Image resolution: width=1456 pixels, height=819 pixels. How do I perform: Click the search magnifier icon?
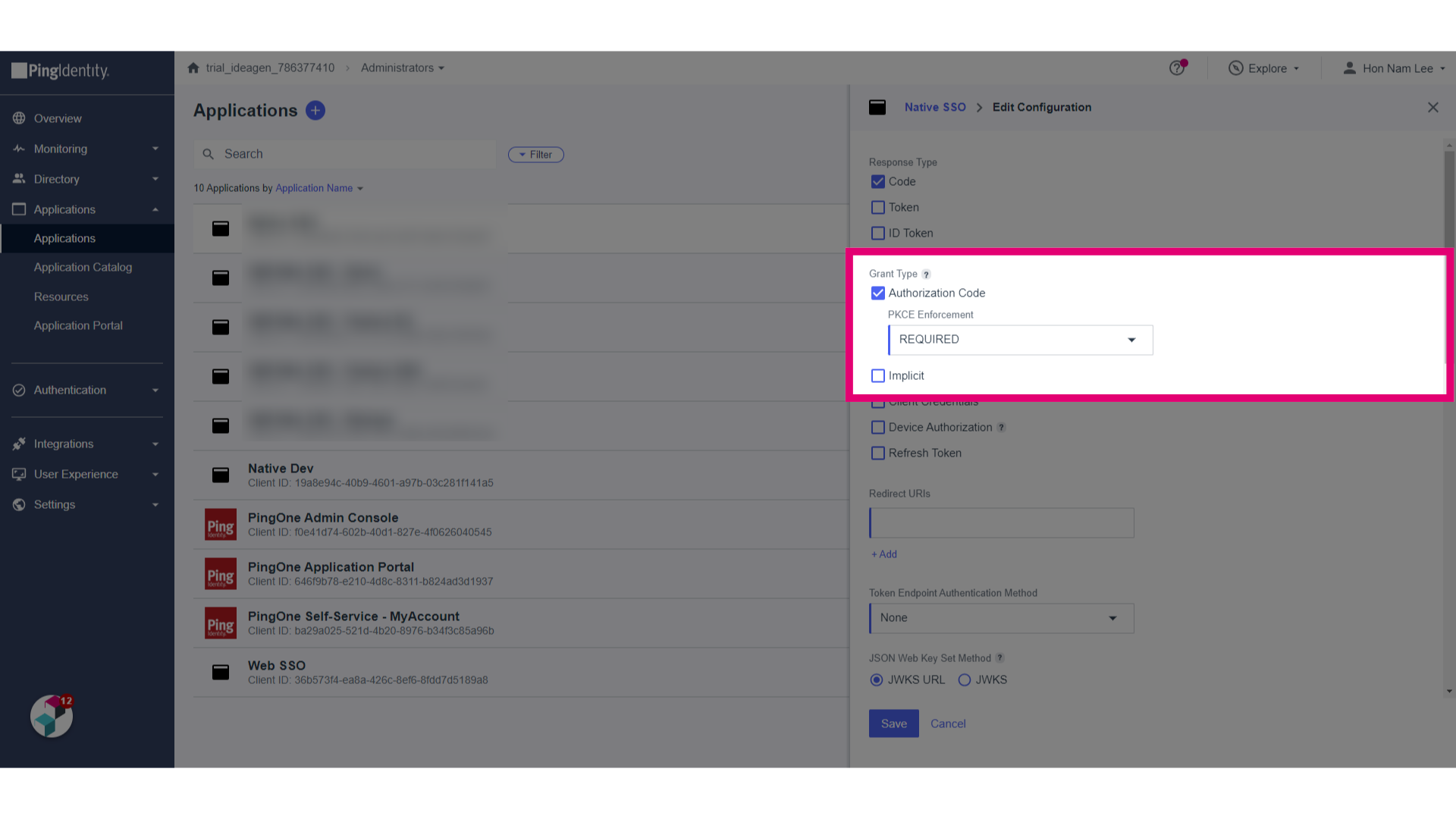tap(209, 154)
